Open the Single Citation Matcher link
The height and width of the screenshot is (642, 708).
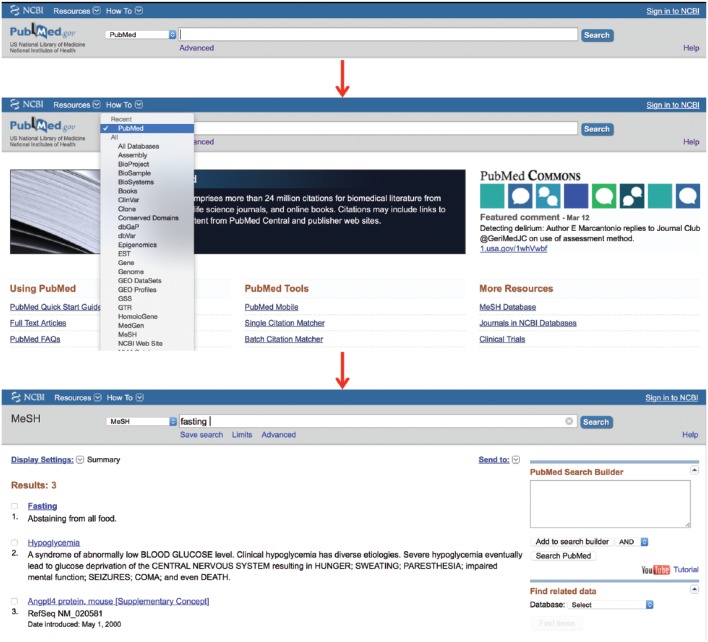(x=284, y=323)
